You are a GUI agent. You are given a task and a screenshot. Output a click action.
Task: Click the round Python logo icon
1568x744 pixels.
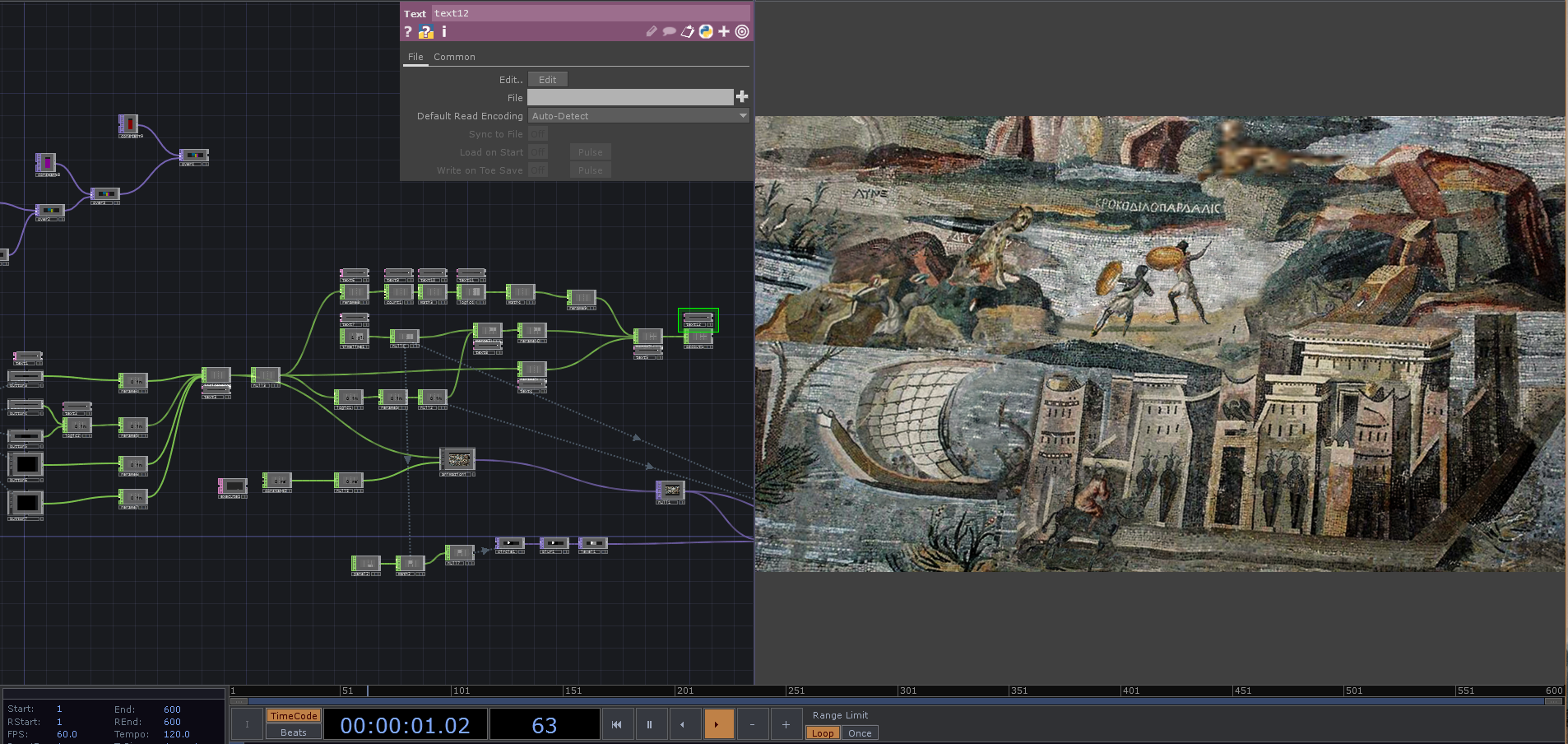706,31
